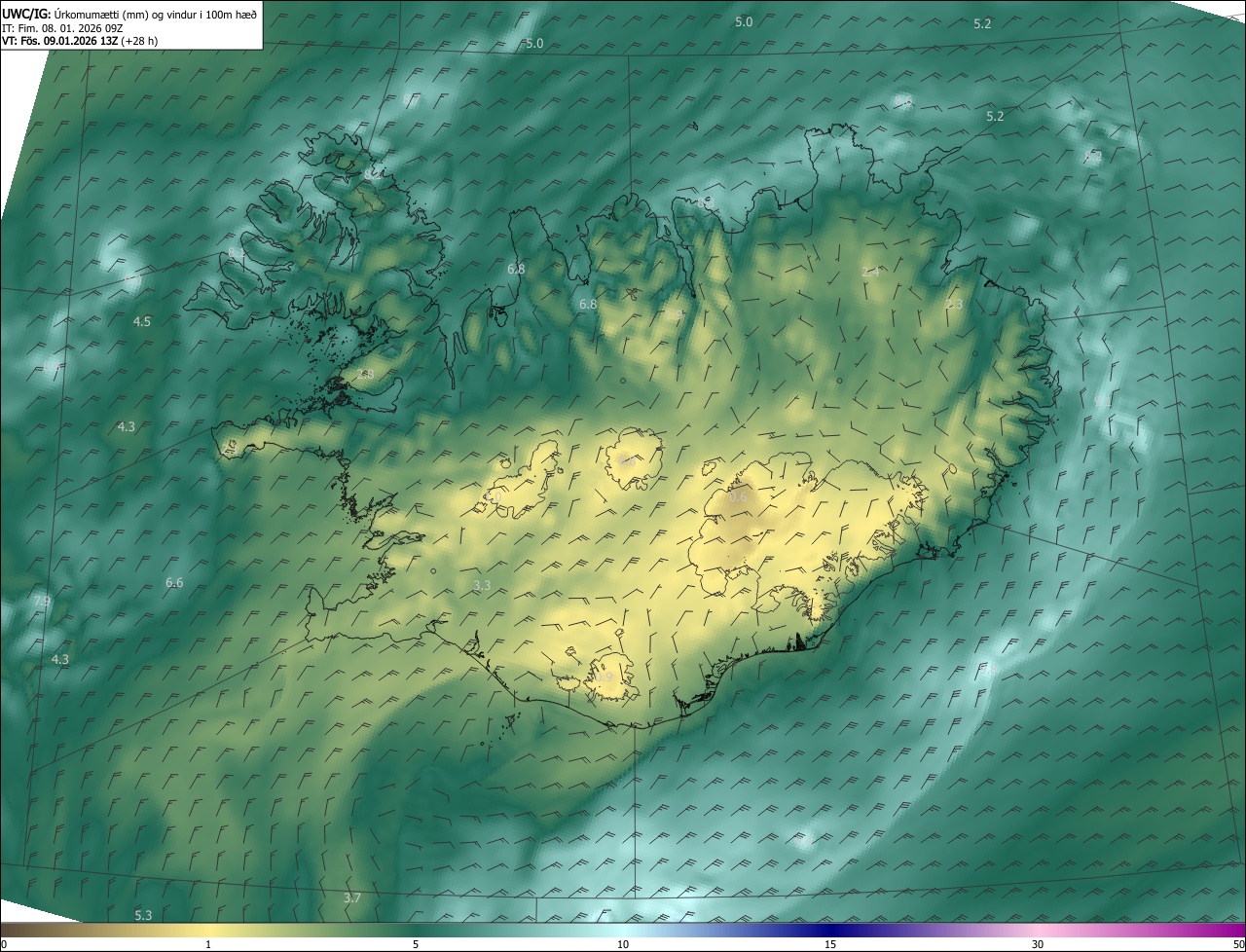This screenshot has height=952, width=1246.
Task: Click the title text "Úrkomumætti (mm) og vindur í 100m hæð"
Action: point(156,14)
